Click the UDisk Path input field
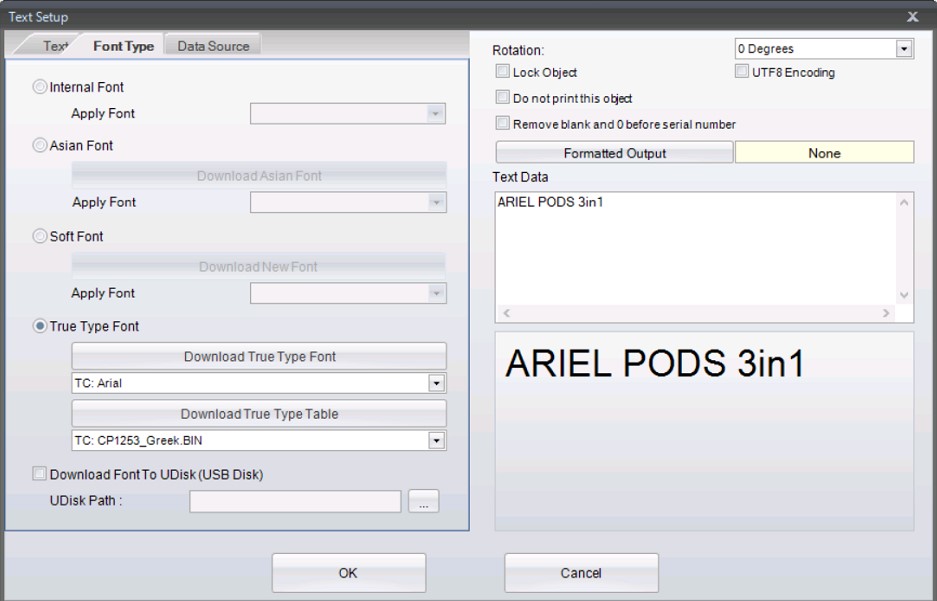 coord(295,501)
